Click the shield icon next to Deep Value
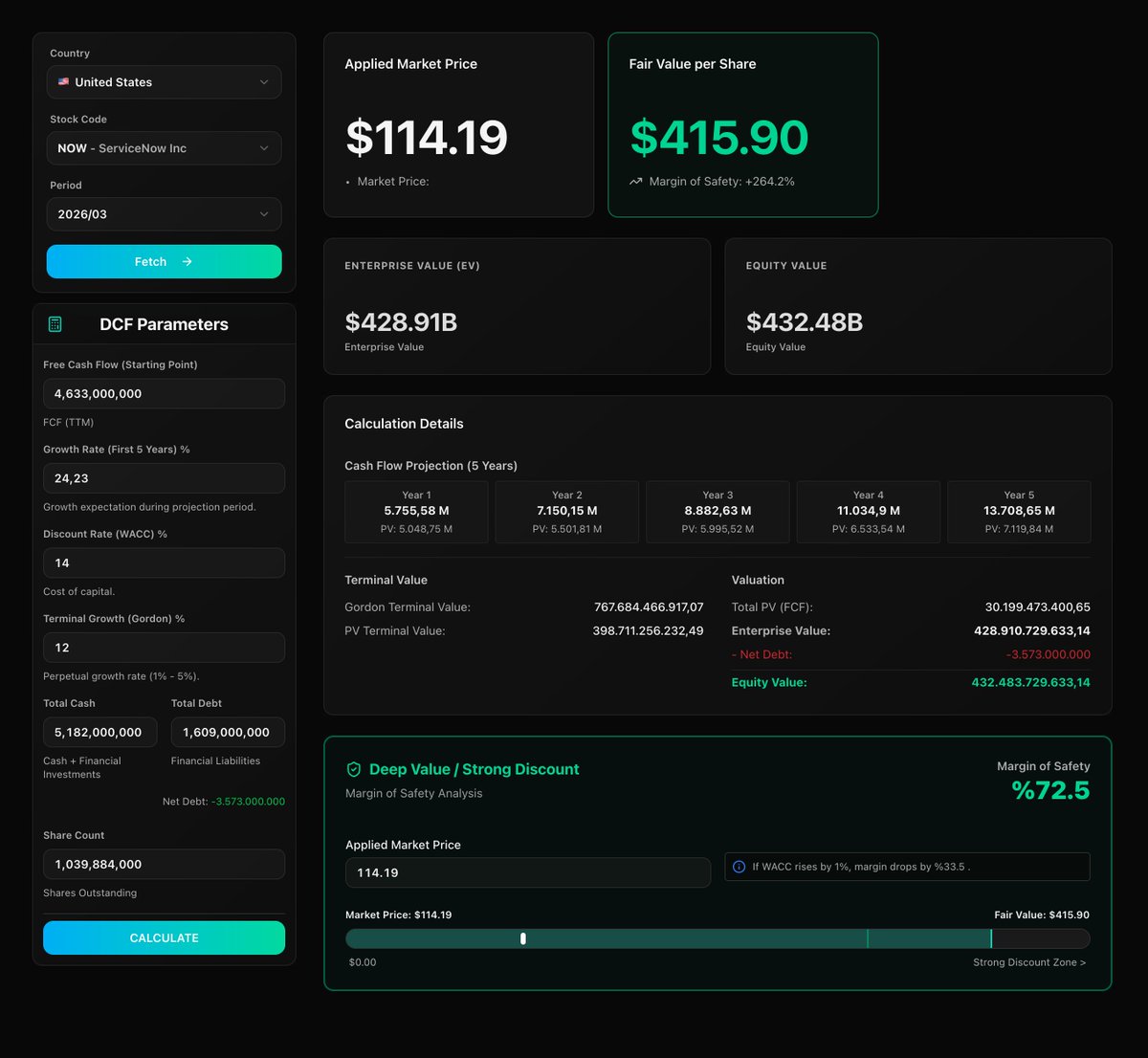 [353, 769]
